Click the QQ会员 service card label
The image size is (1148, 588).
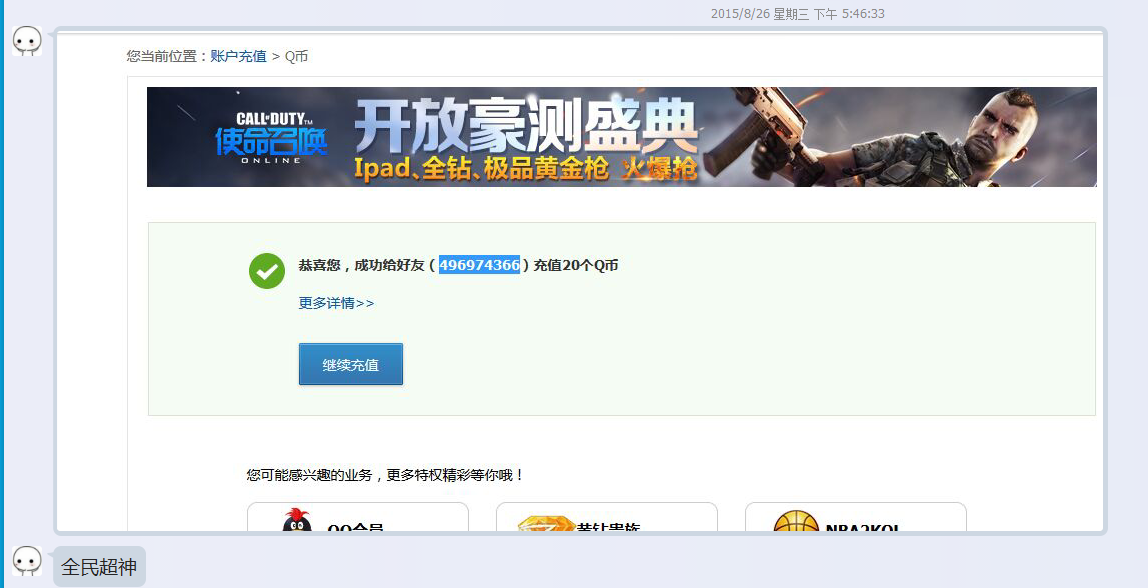click(356, 527)
